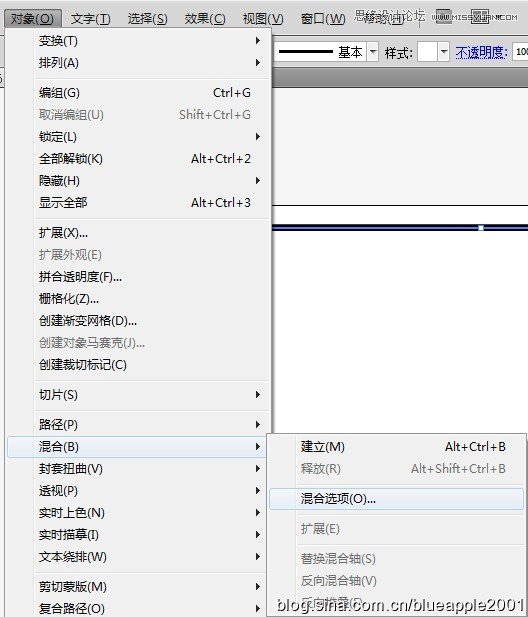Click the opacity value input field
Viewport: 528px width, 617px height.
520,52
